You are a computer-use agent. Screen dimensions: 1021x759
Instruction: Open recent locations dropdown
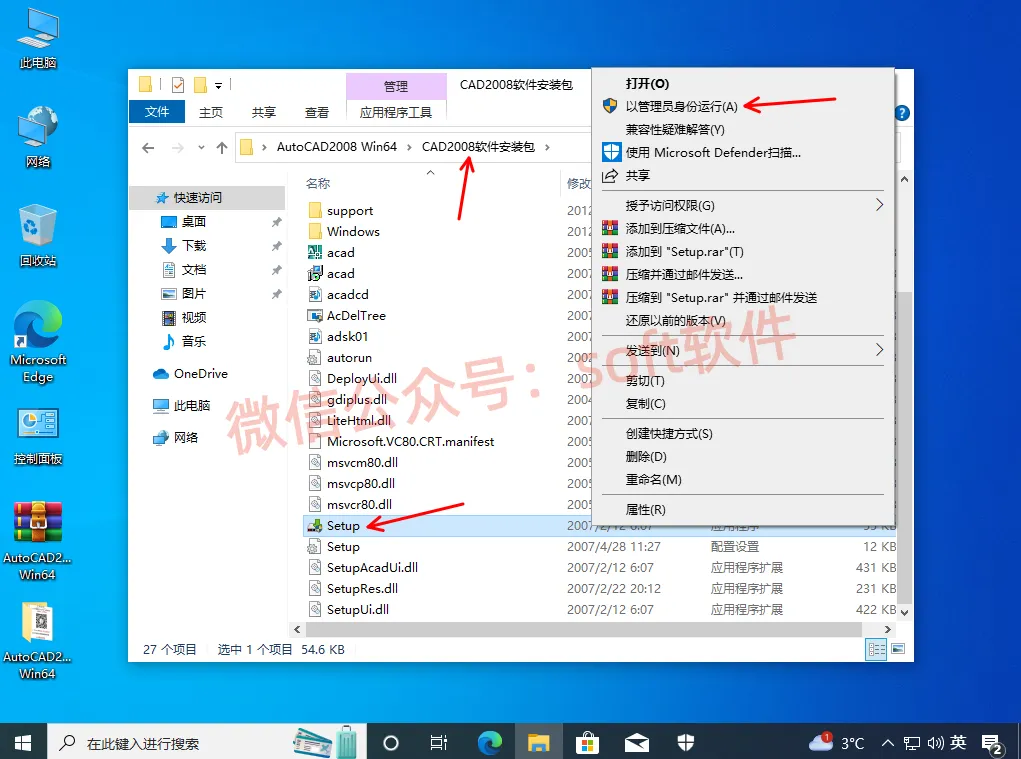point(201,148)
